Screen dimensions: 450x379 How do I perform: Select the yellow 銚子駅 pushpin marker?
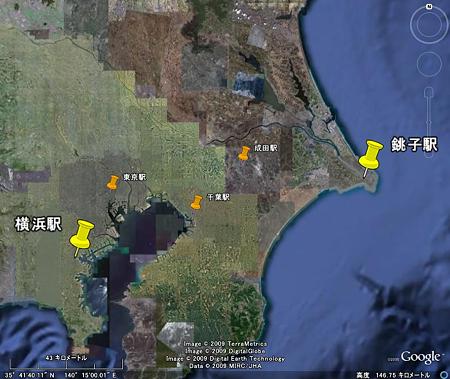(x=370, y=159)
